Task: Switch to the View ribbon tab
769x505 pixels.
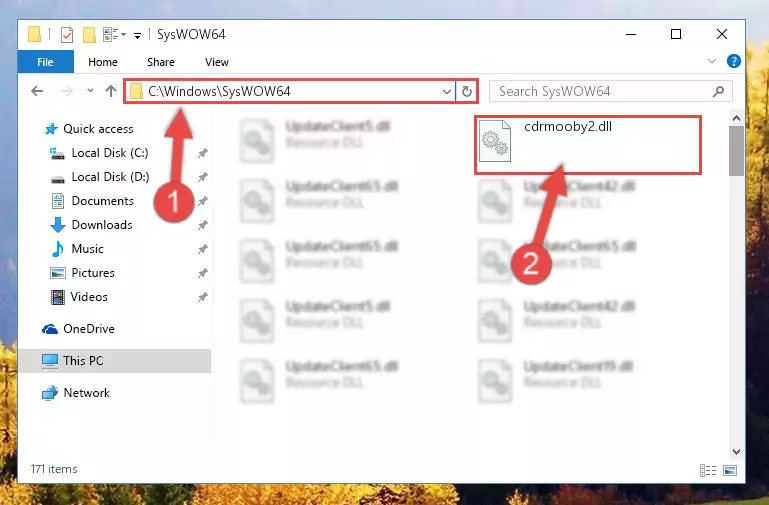Action: click(x=217, y=62)
